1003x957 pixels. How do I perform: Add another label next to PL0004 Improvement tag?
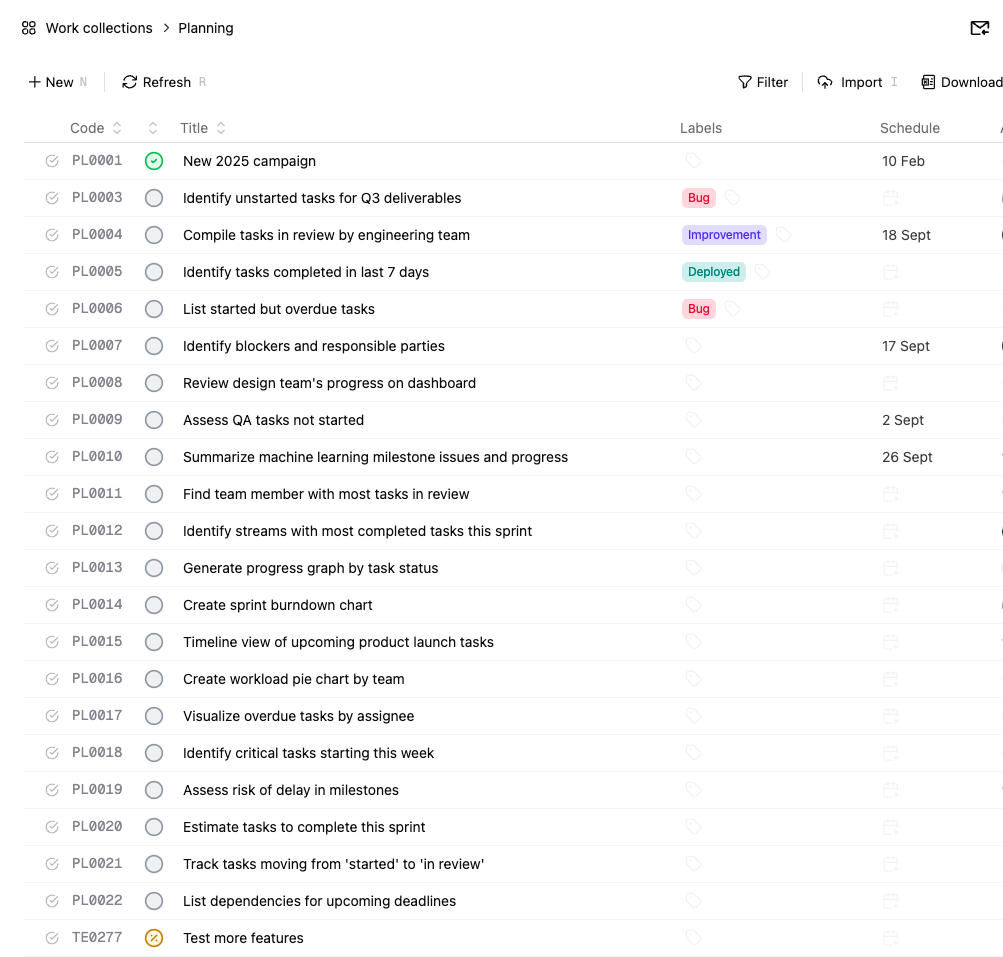coord(784,235)
